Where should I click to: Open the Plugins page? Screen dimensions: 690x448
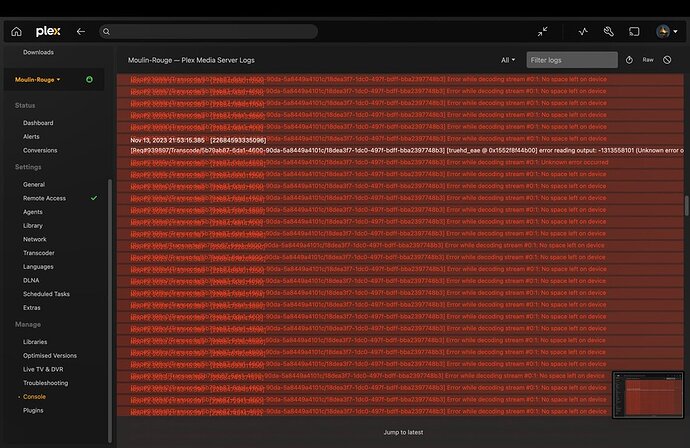tap(33, 410)
